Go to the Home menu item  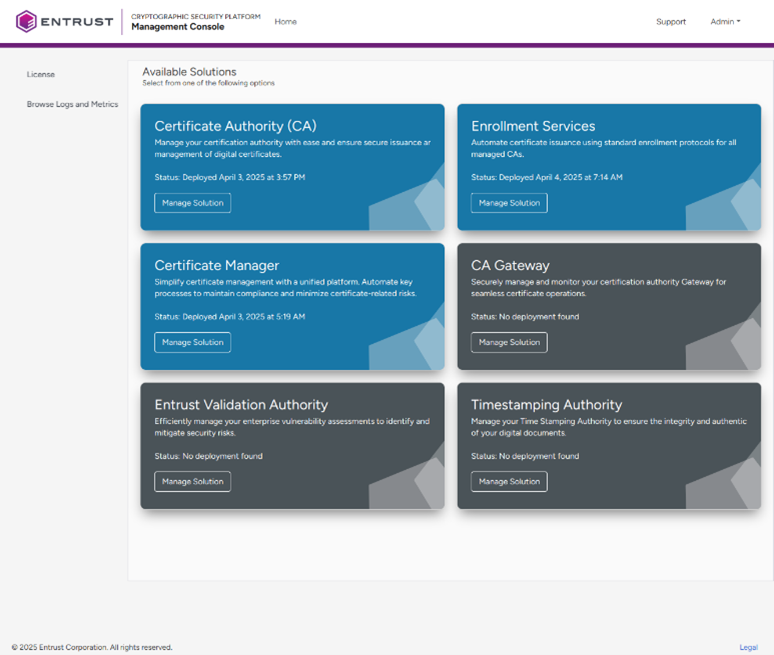285,22
